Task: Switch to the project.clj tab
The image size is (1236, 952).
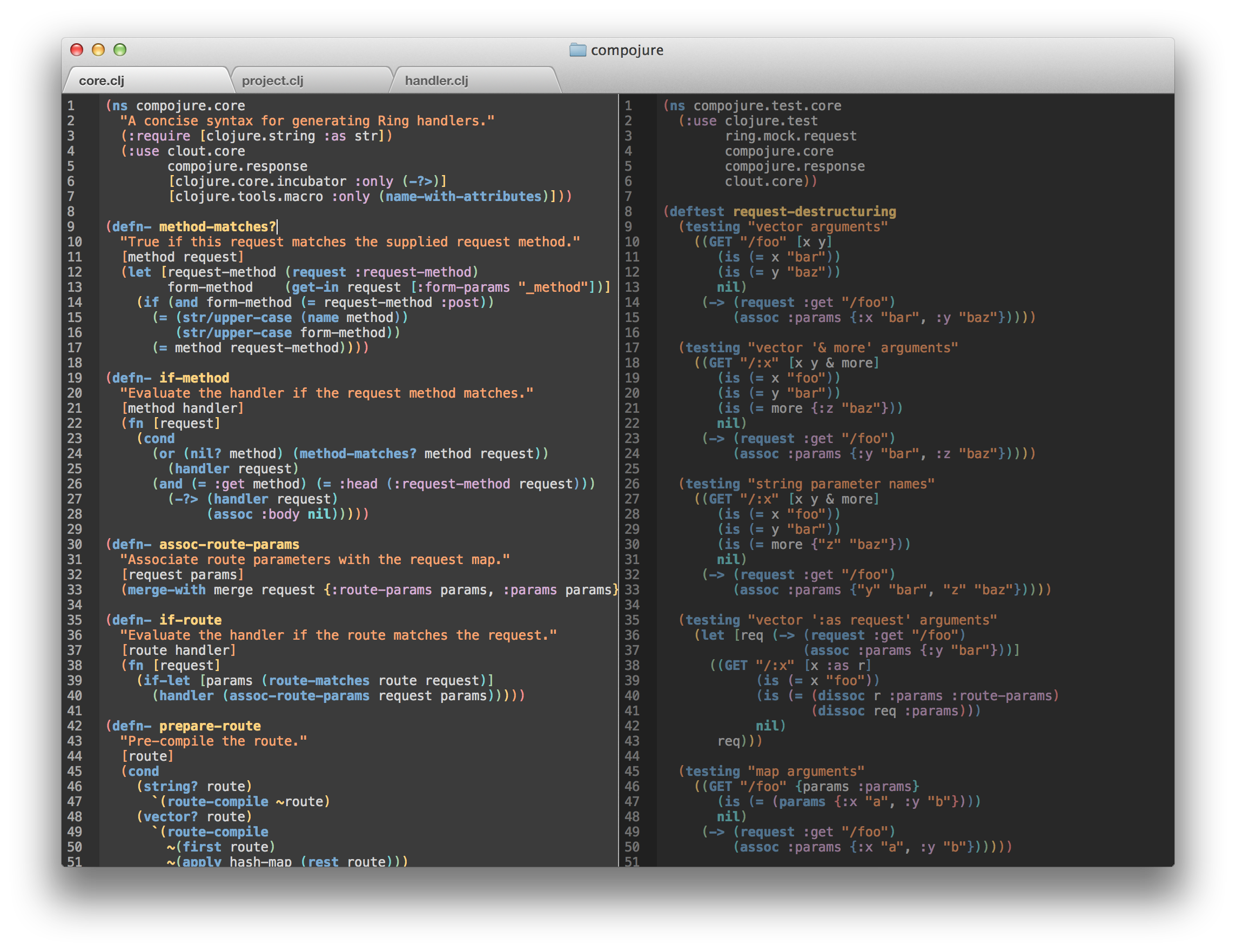Action: tap(310, 81)
